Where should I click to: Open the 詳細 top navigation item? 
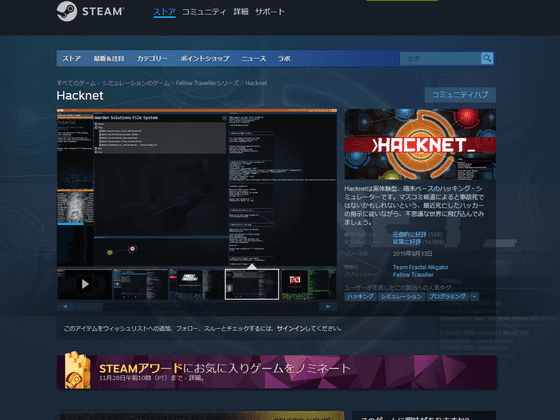point(241,12)
